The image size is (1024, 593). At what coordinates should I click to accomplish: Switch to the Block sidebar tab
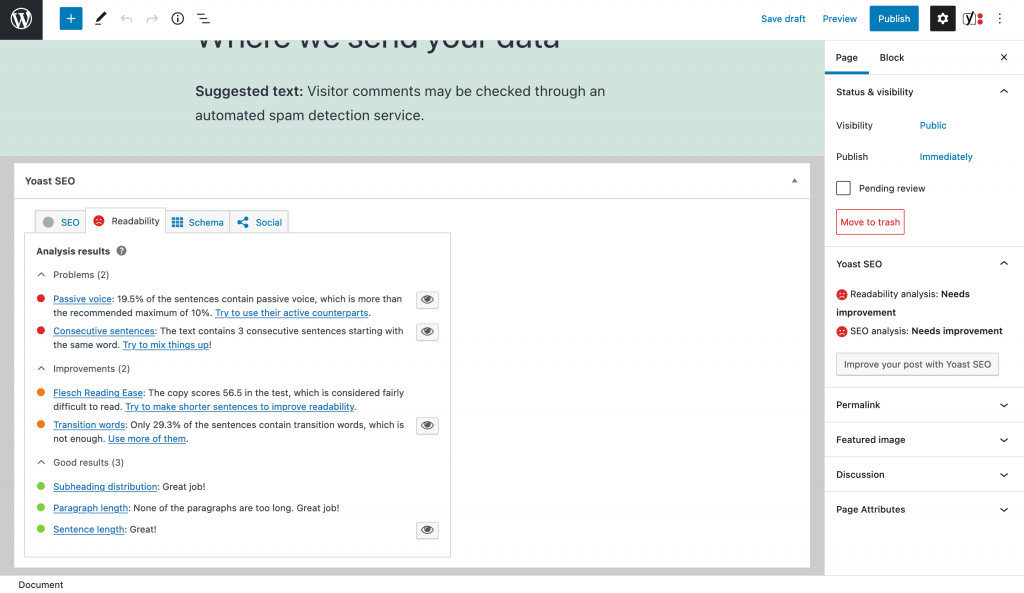coord(891,58)
